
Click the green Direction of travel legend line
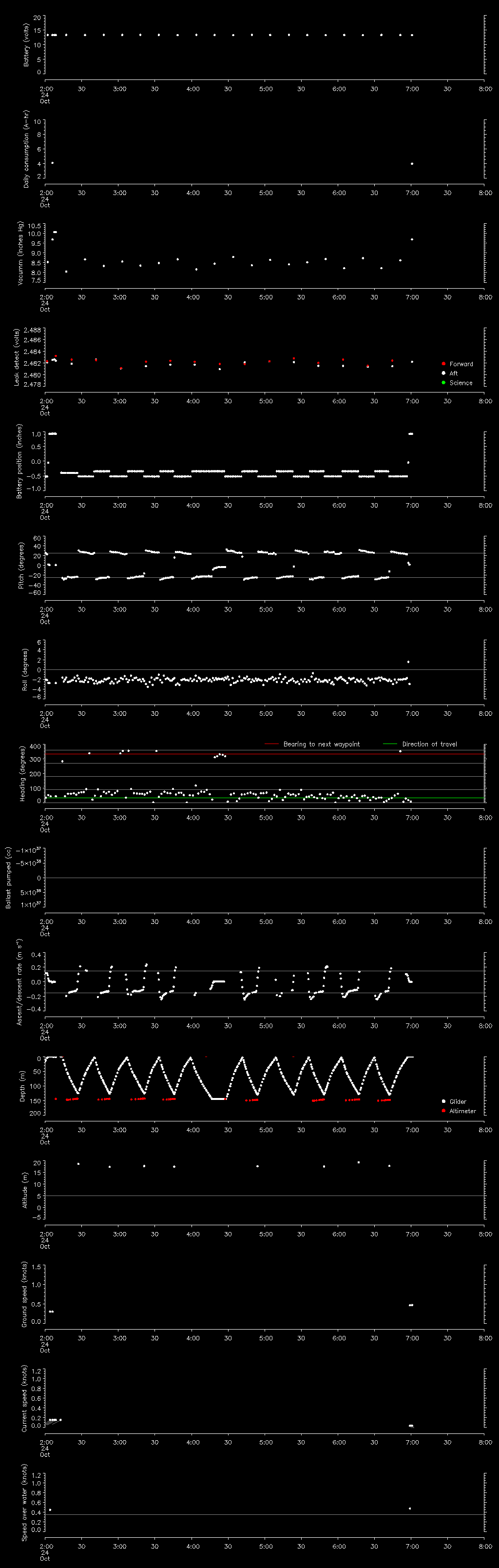(x=389, y=744)
